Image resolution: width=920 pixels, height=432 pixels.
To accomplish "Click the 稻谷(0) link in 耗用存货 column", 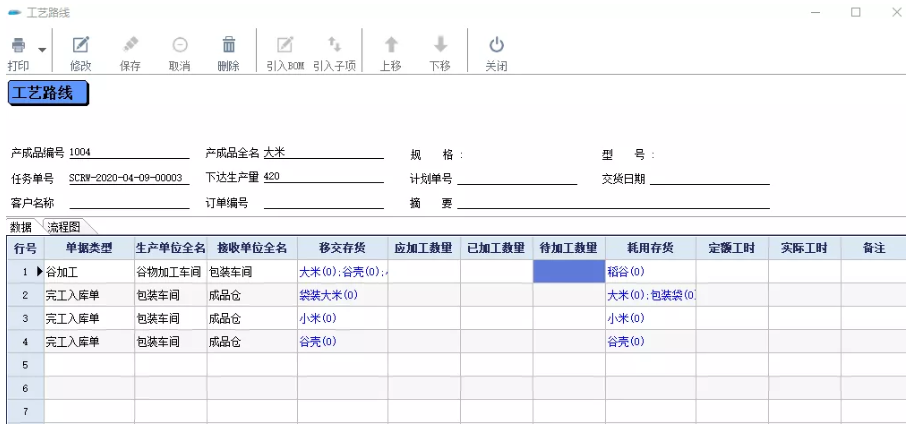I will point(625,271).
